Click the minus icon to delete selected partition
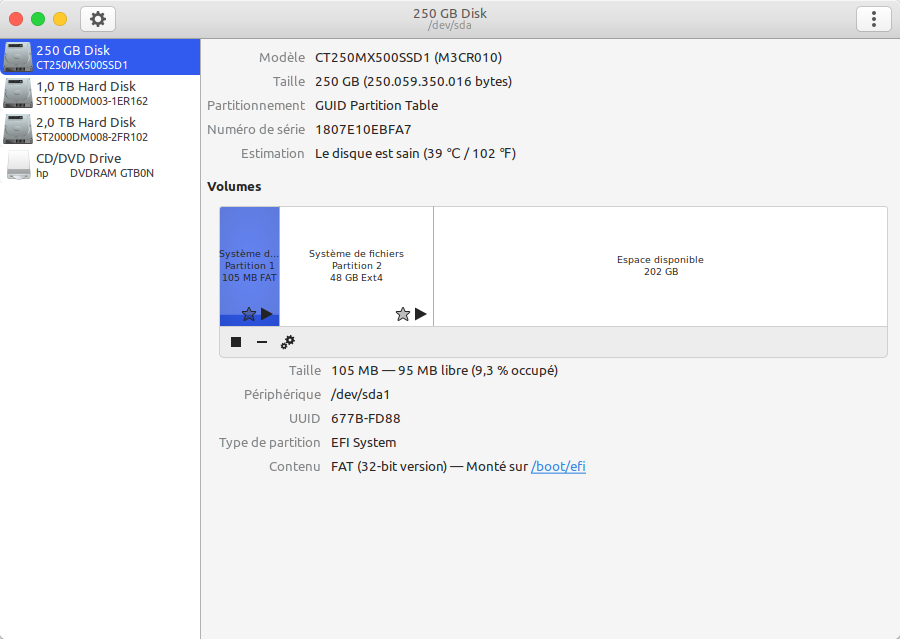 262,342
